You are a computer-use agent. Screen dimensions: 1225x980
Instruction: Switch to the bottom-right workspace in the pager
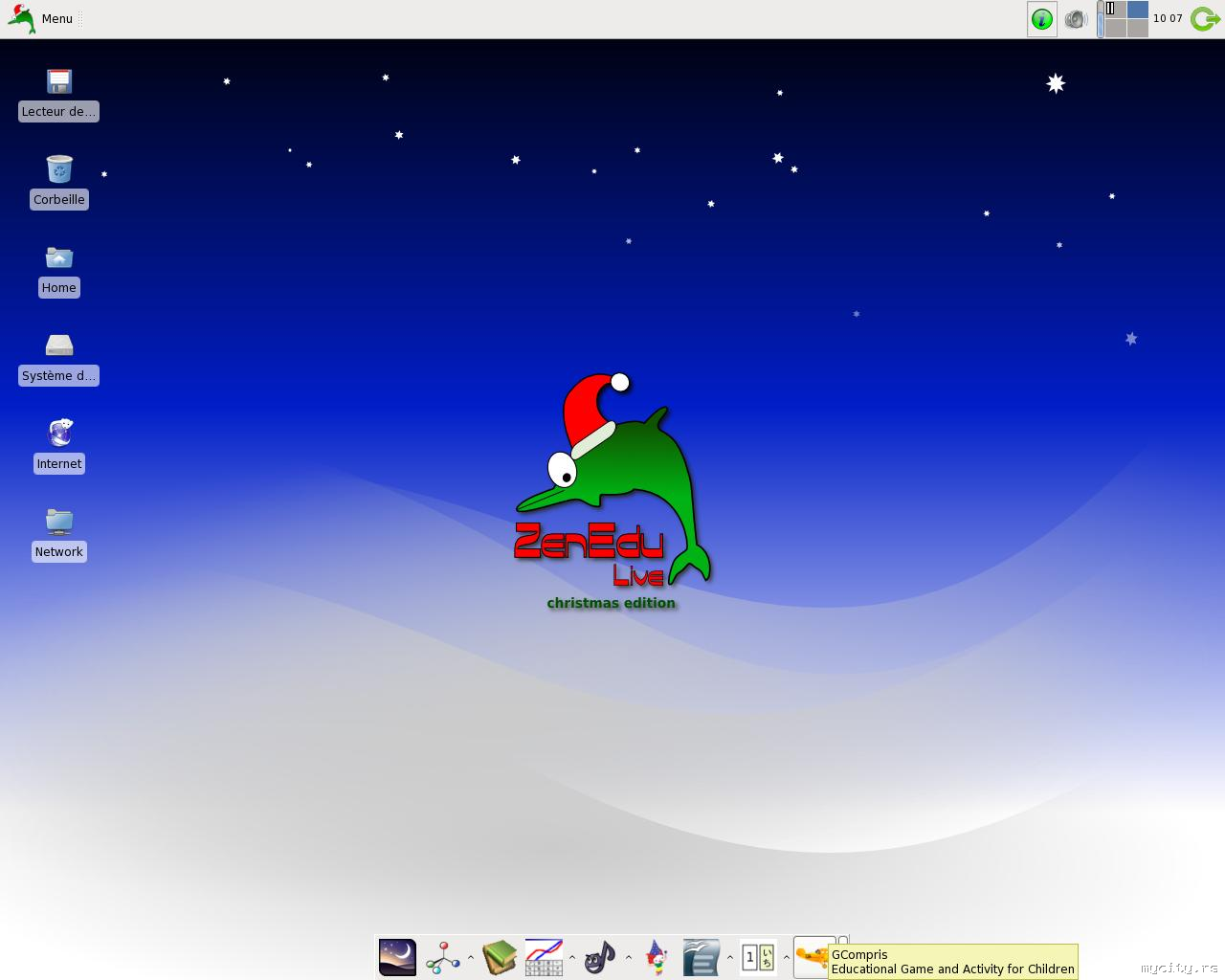(1138, 28)
